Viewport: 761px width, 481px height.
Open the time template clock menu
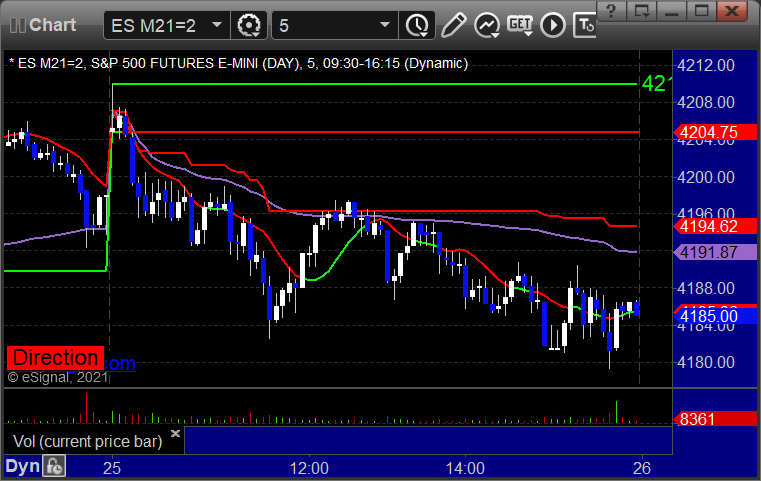pyautogui.click(x=417, y=25)
